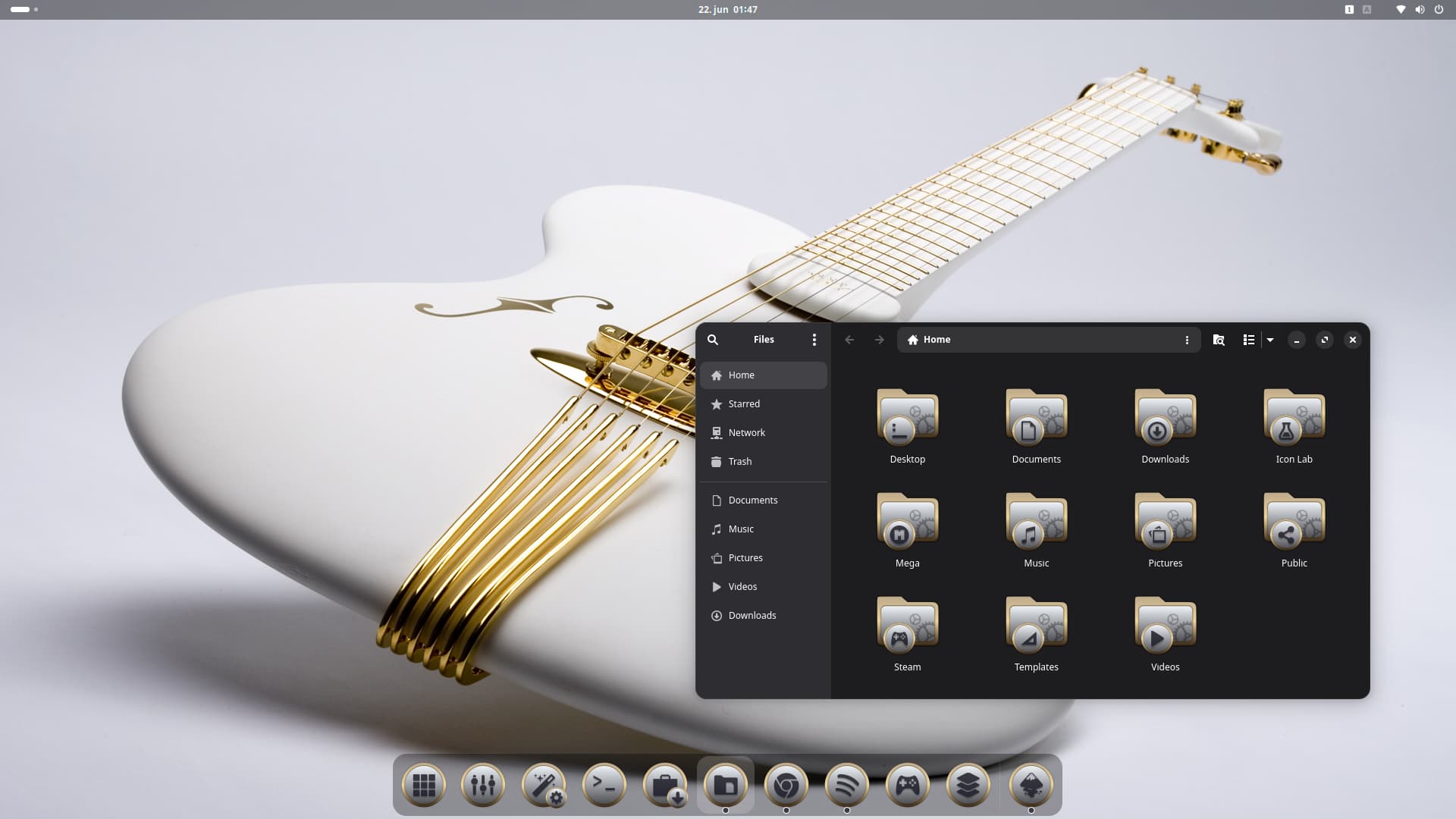Expand the view options dropdown arrow
The height and width of the screenshot is (819, 1456).
1270,340
